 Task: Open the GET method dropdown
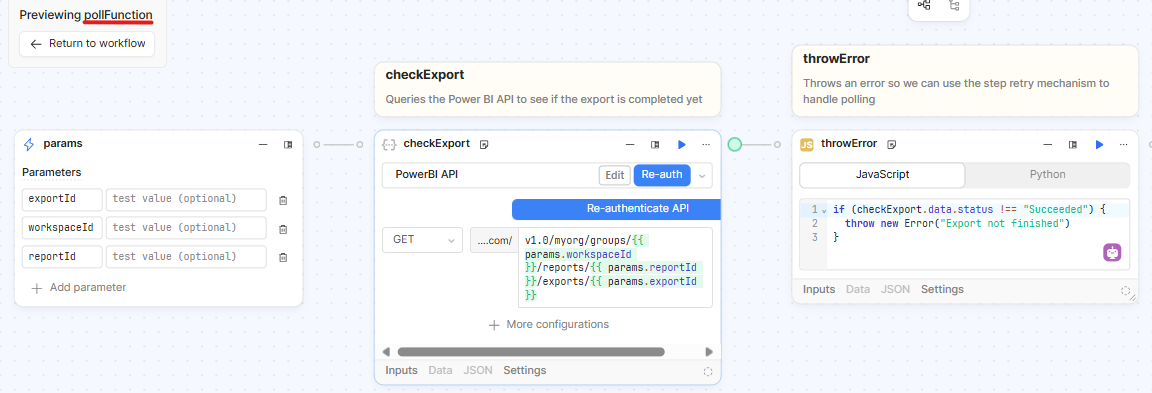[x=422, y=240]
